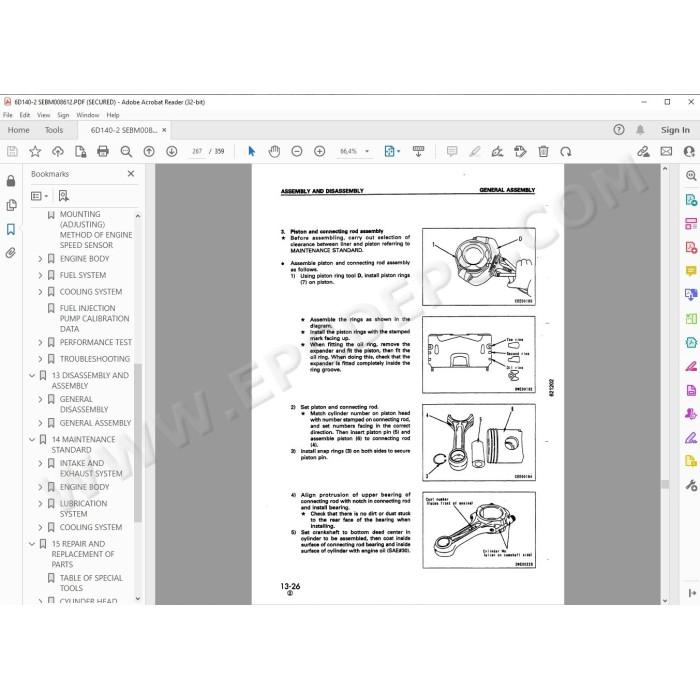Click the Save file icon
Viewport: 700px width, 700px height.
[12, 152]
